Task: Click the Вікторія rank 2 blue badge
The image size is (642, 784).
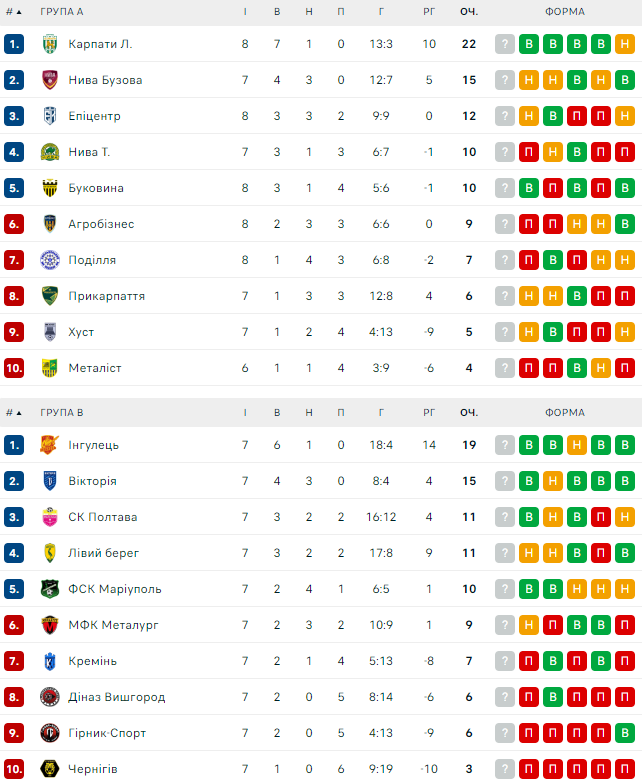Action: [14, 481]
